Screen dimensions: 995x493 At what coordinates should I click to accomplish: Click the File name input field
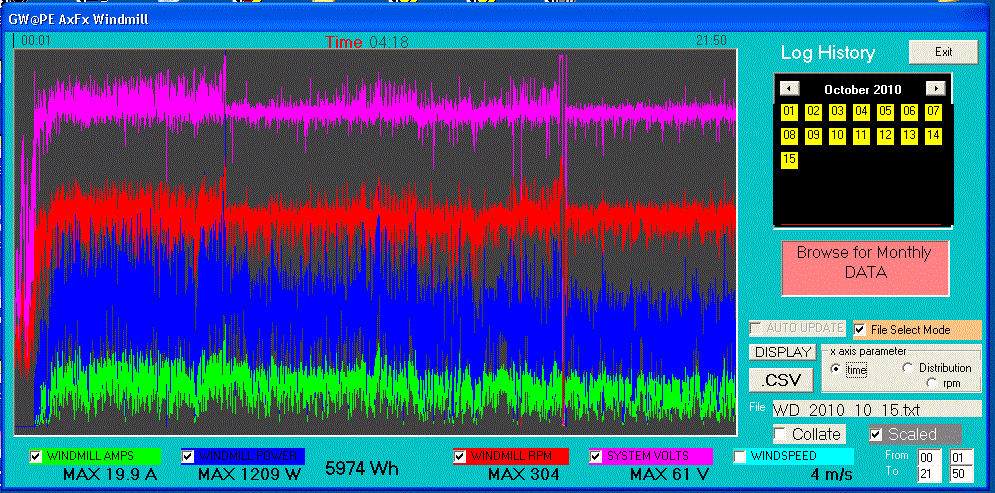point(876,408)
